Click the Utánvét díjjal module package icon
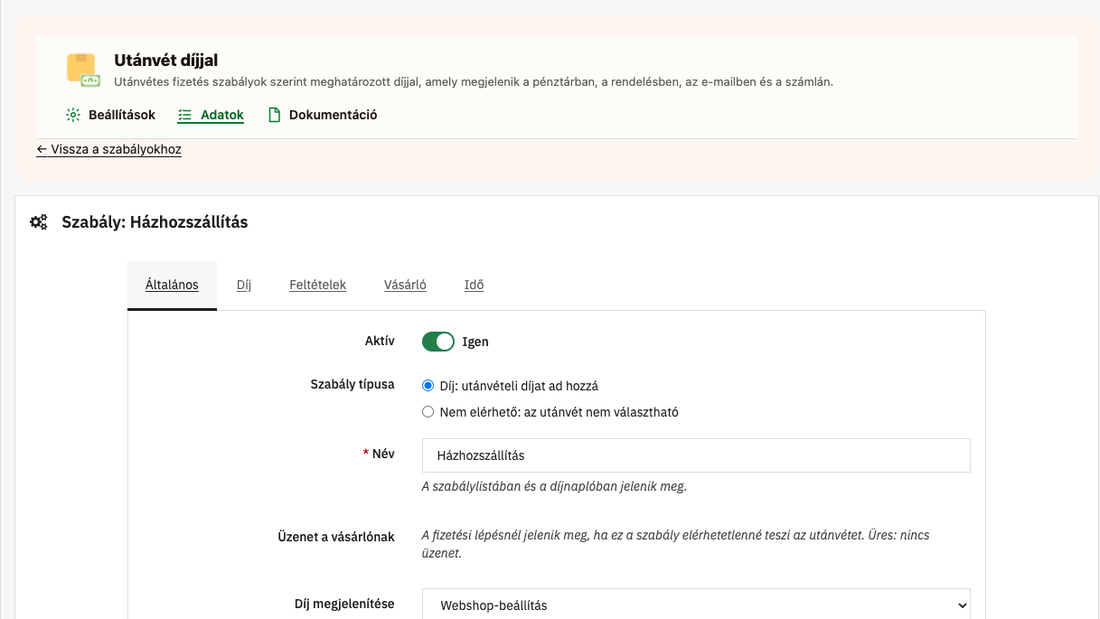 click(x=83, y=69)
